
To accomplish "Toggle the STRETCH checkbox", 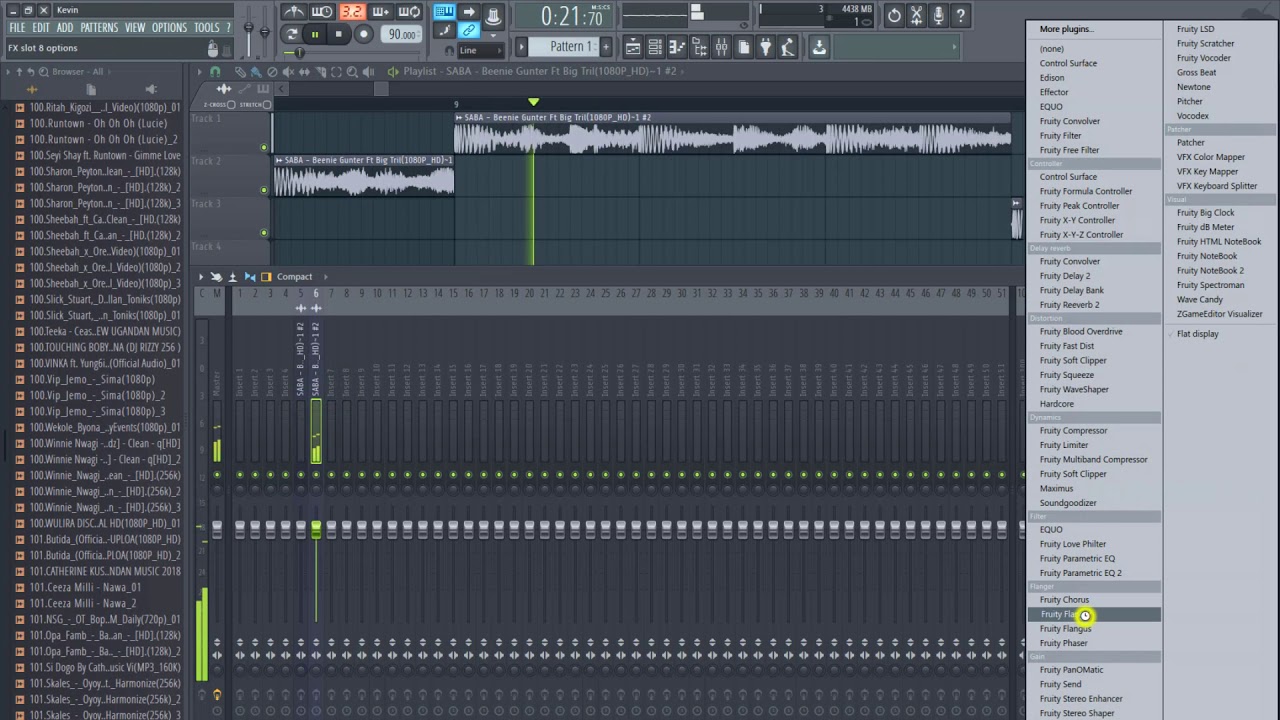I will point(267,105).
